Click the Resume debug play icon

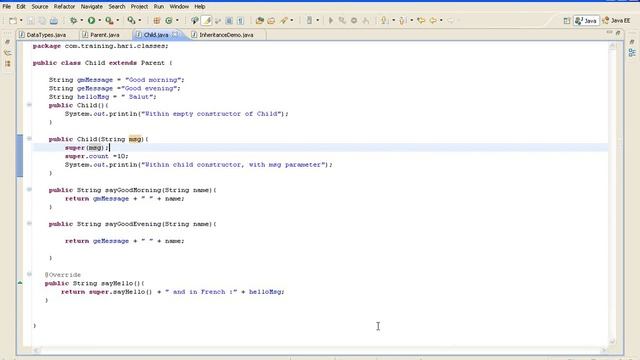(x=331, y=20)
